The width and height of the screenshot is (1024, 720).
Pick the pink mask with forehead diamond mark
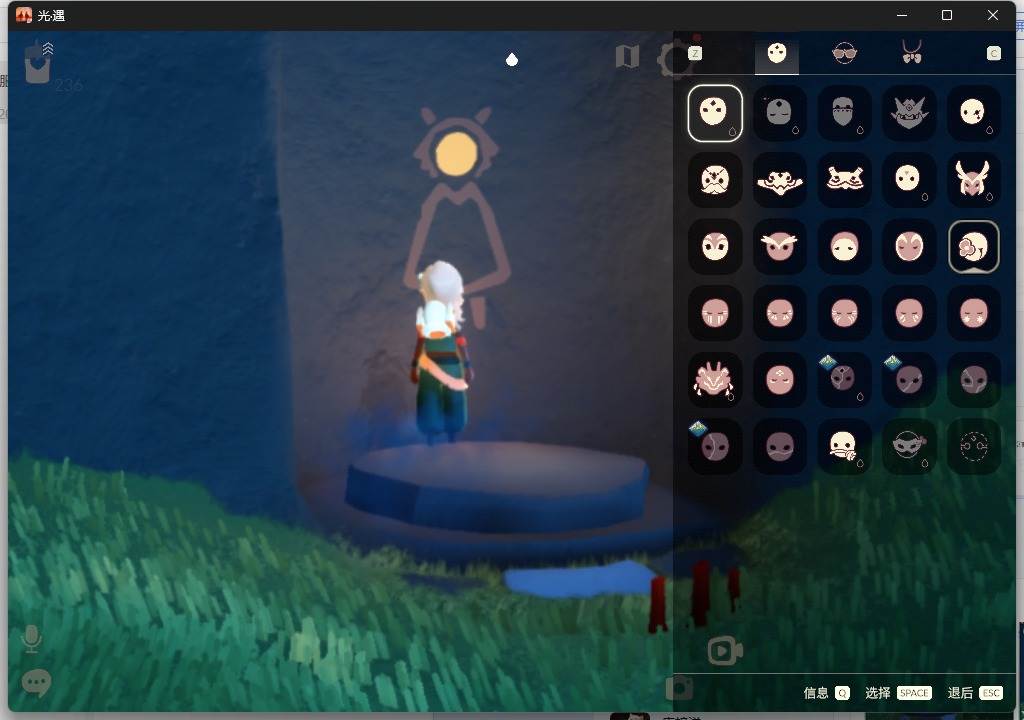point(779,380)
